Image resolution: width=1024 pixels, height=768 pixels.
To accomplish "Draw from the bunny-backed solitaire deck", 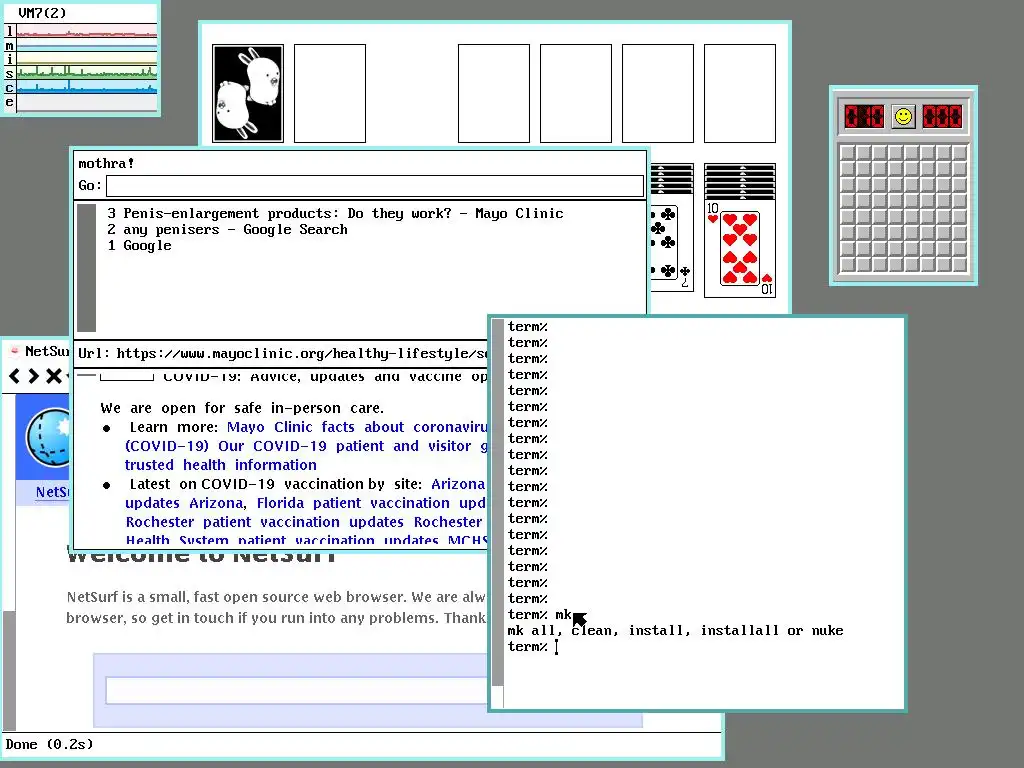I will (x=248, y=93).
